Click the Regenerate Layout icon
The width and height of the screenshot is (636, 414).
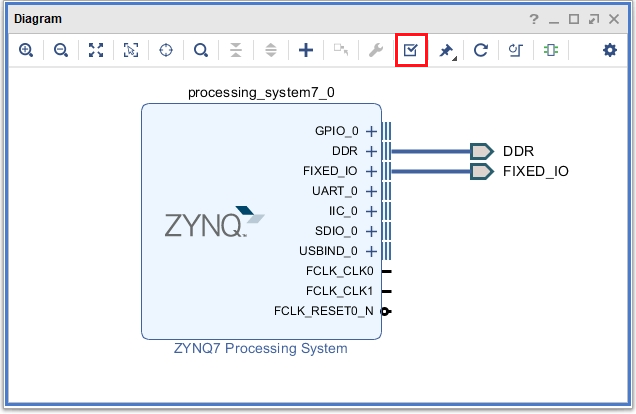481,50
